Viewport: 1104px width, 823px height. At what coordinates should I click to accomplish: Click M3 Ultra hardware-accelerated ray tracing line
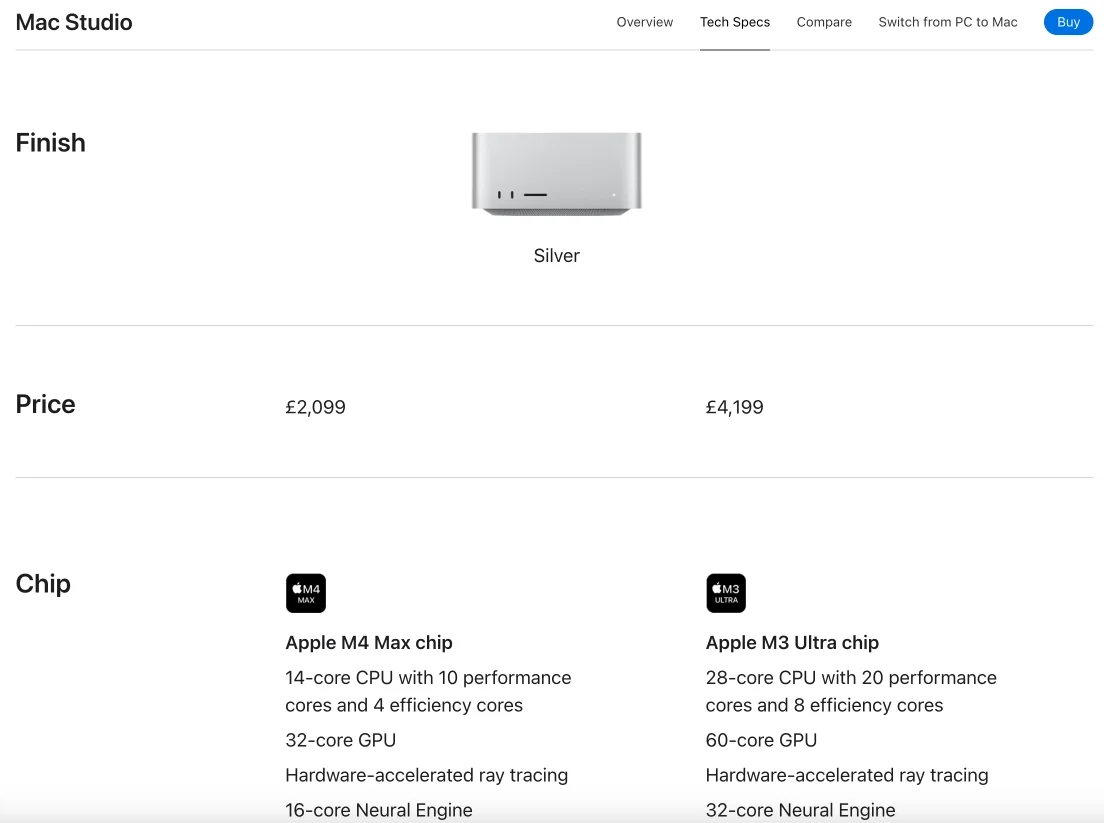847,775
